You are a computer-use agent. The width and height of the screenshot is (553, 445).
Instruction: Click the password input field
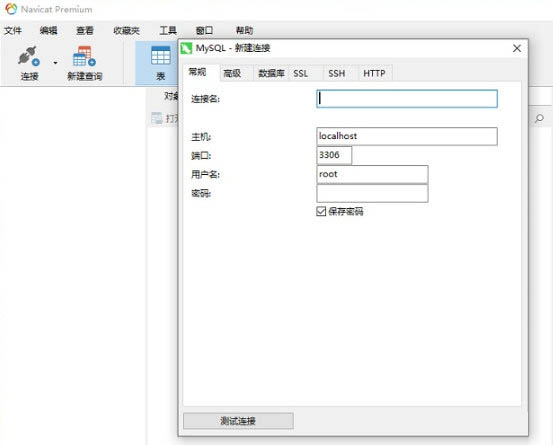[372, 193]
